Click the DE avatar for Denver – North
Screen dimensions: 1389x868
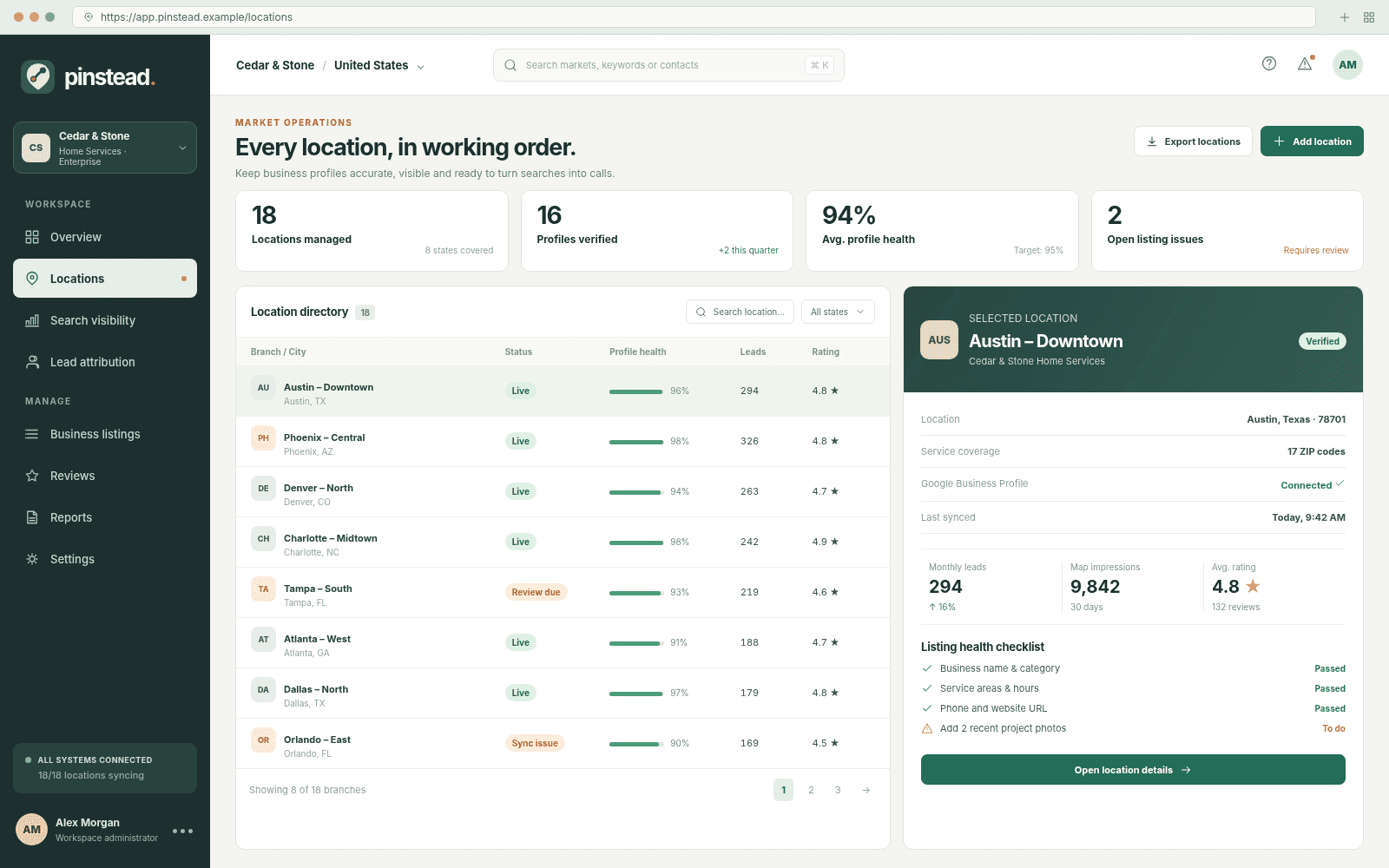(x=263, y=489)
